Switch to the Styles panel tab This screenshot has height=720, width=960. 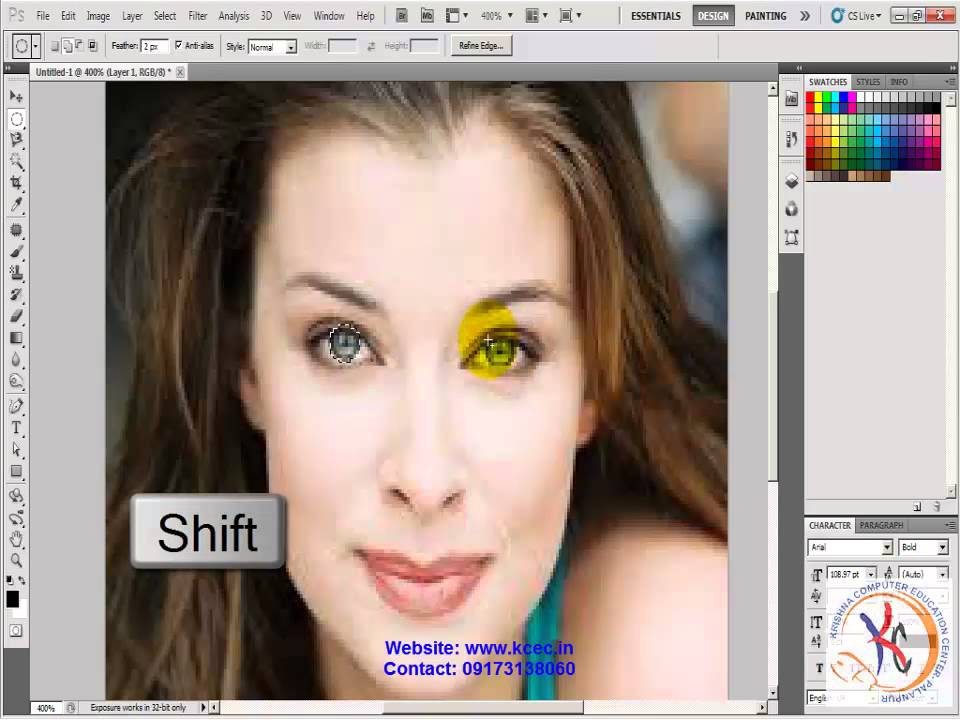coord(868,82)
